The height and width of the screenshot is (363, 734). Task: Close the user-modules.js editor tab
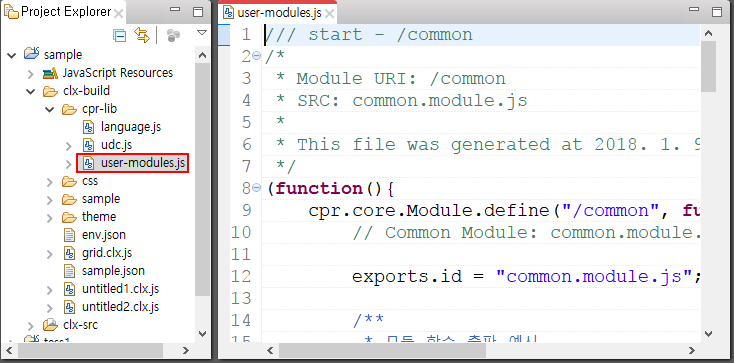pos(330,14)
